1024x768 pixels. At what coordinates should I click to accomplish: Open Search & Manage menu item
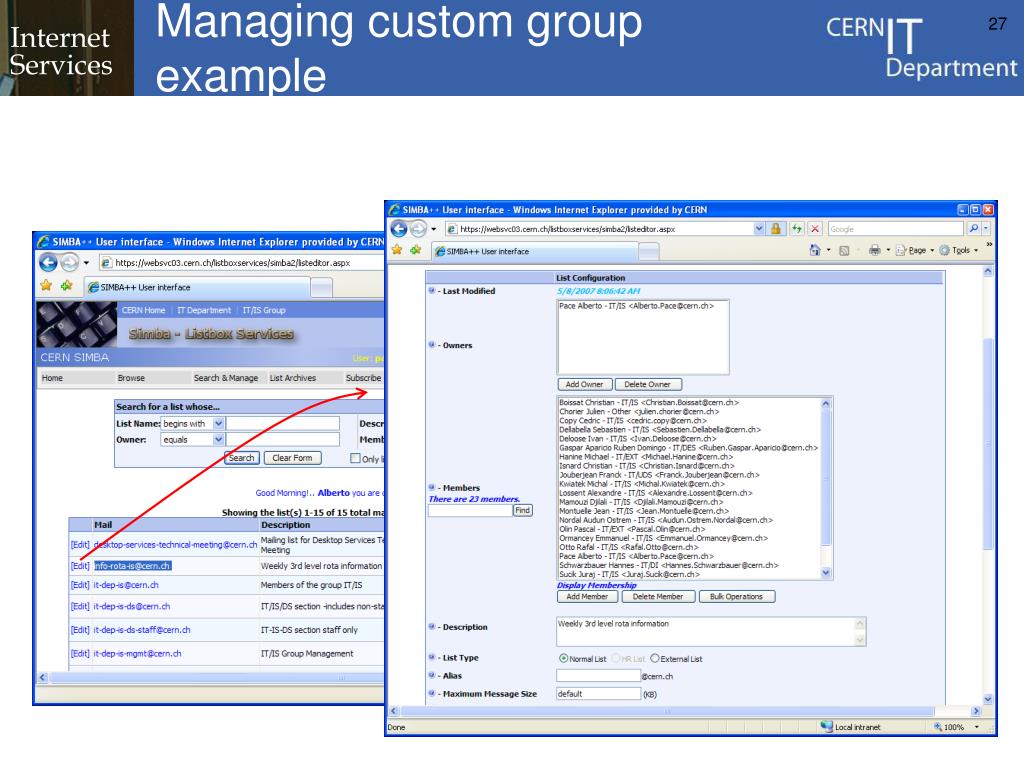[x=226, y=377]
